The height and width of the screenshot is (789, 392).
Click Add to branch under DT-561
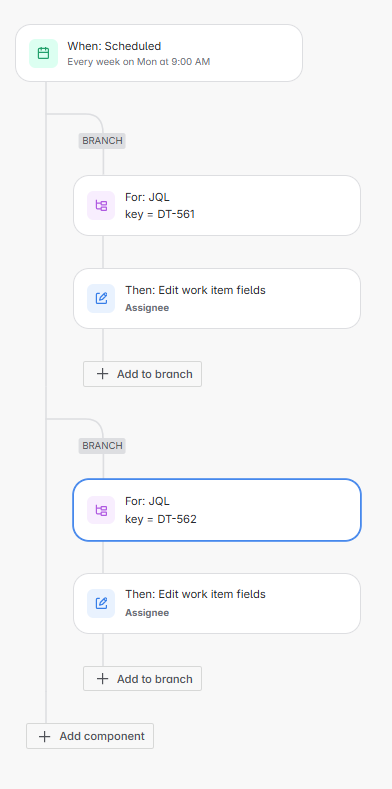point(142,374)
